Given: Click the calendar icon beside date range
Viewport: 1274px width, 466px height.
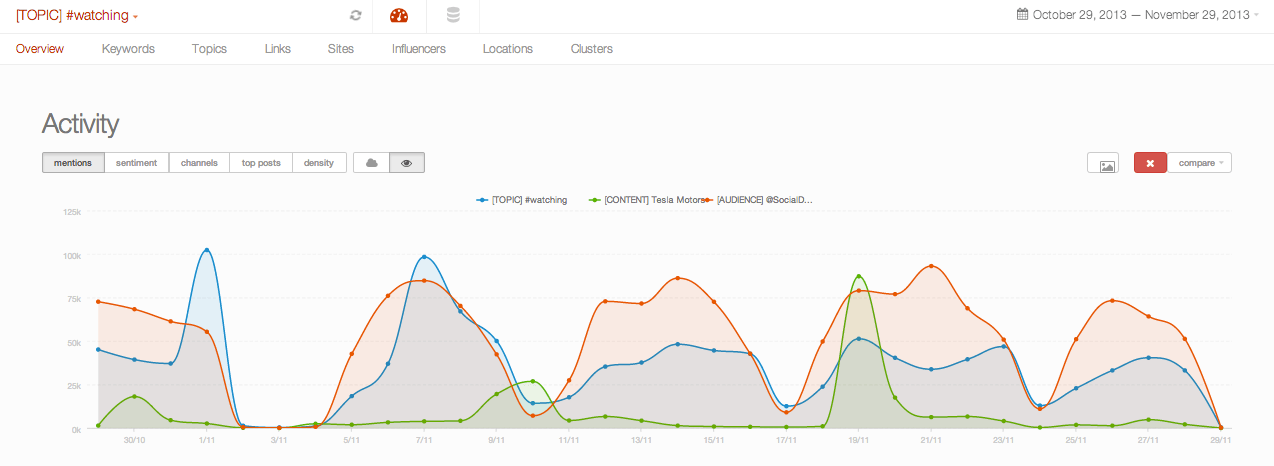Looking at the screenshot, I should 1022,15.
